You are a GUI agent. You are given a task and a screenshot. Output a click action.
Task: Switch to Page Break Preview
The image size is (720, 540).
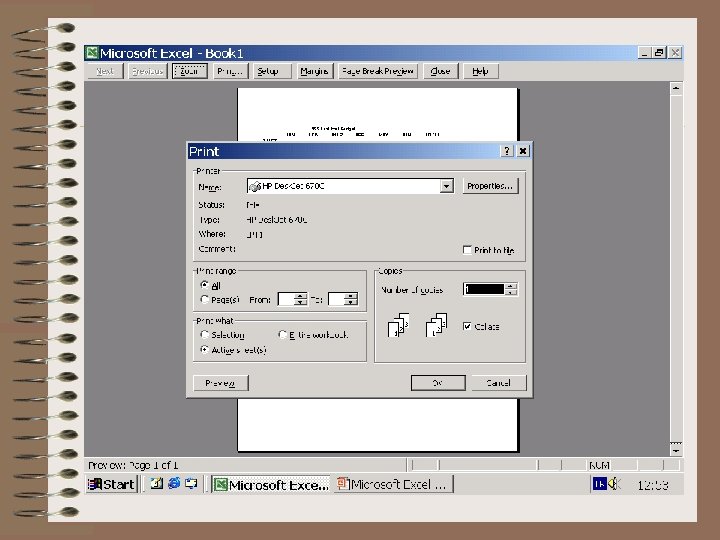pyautogui.click(x=378, y=71)
